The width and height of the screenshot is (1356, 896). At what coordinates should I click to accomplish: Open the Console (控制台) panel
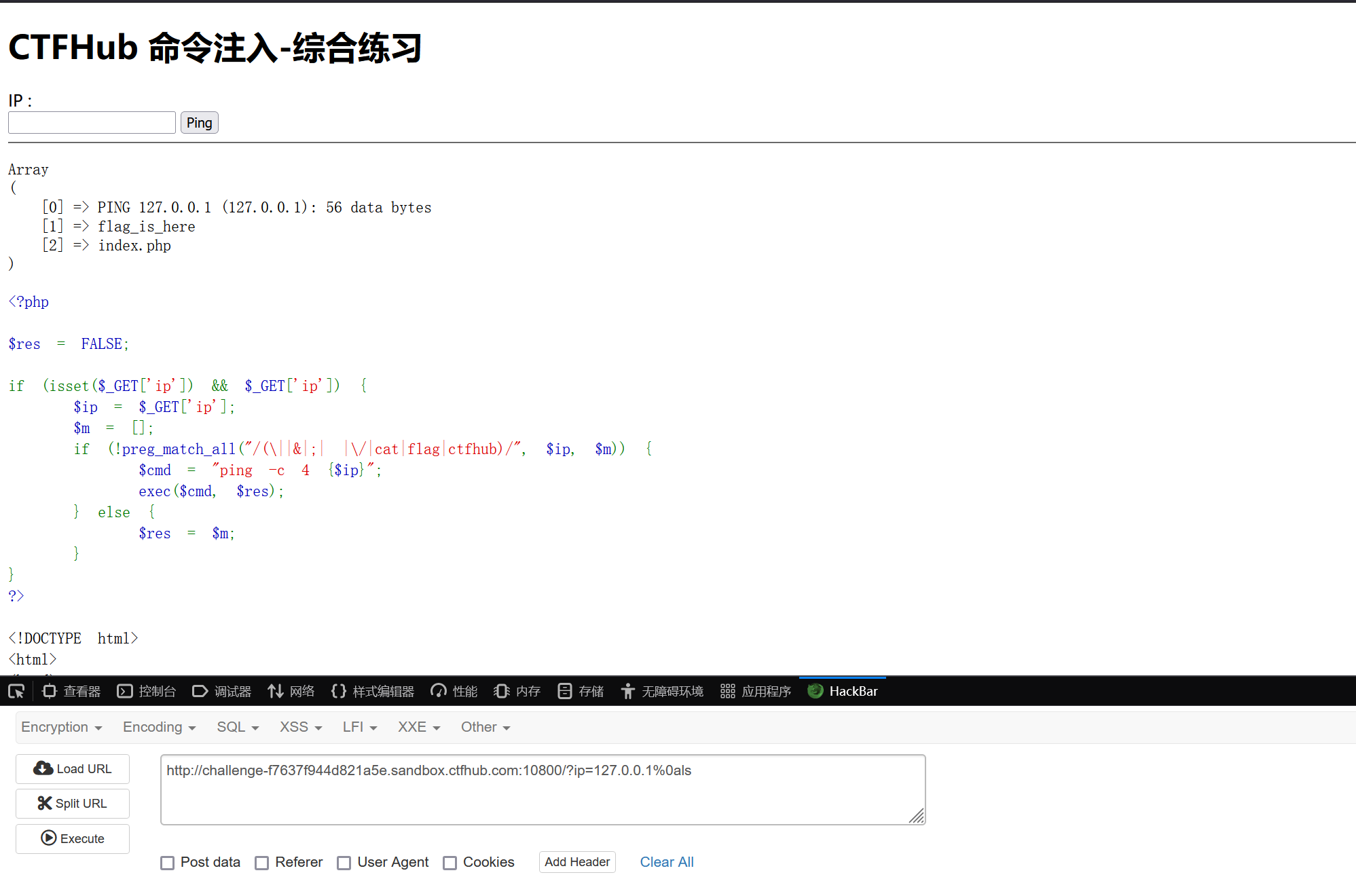(x=147, y=691)
